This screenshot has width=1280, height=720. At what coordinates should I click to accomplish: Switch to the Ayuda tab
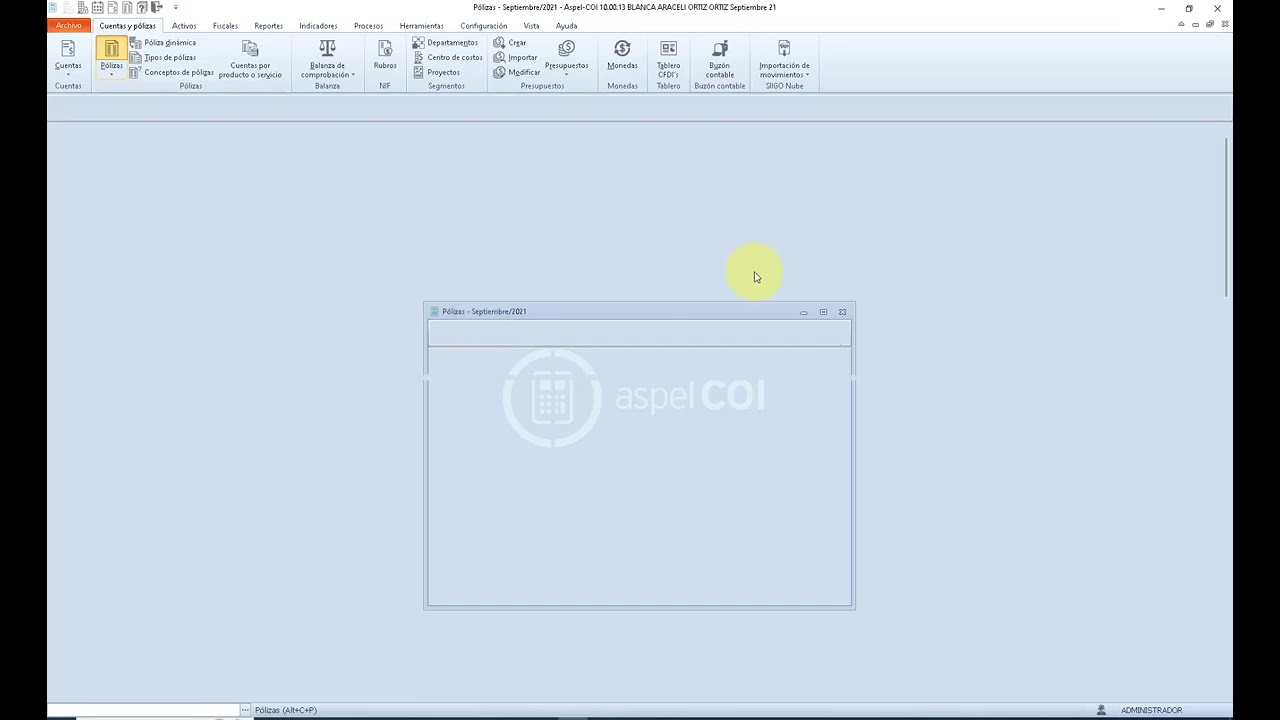[566, 26]
